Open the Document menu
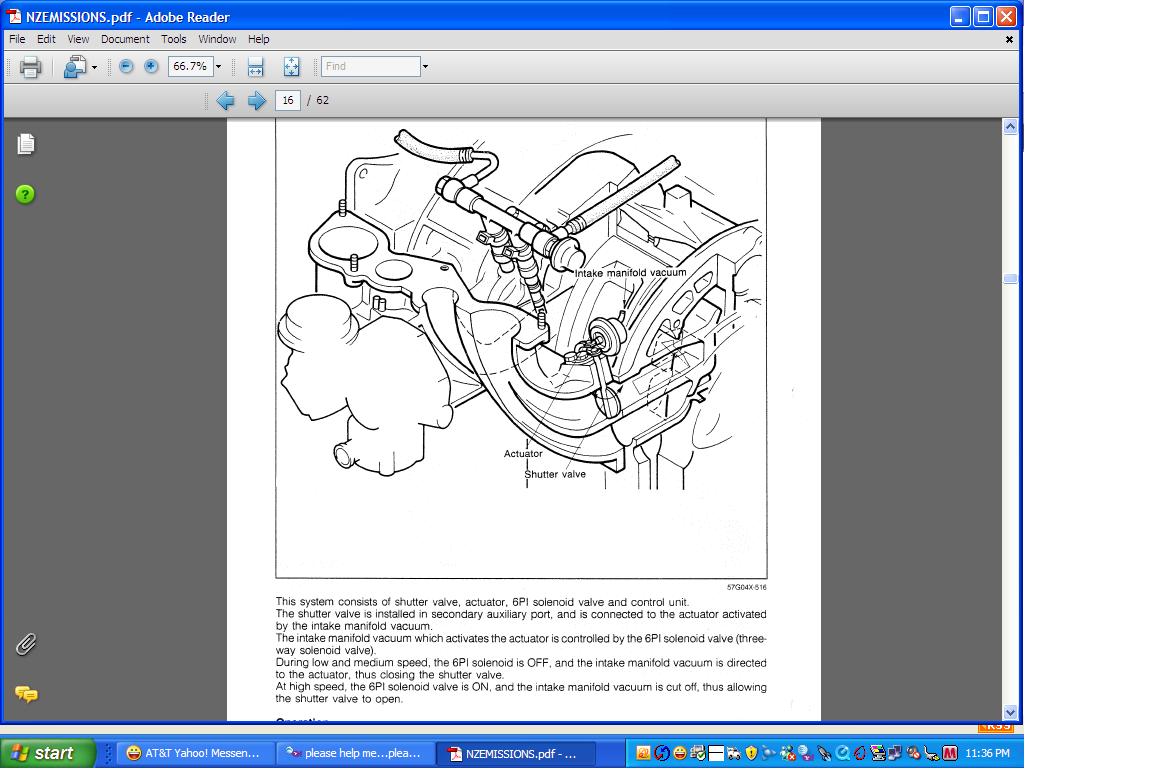 coord(125,39)
